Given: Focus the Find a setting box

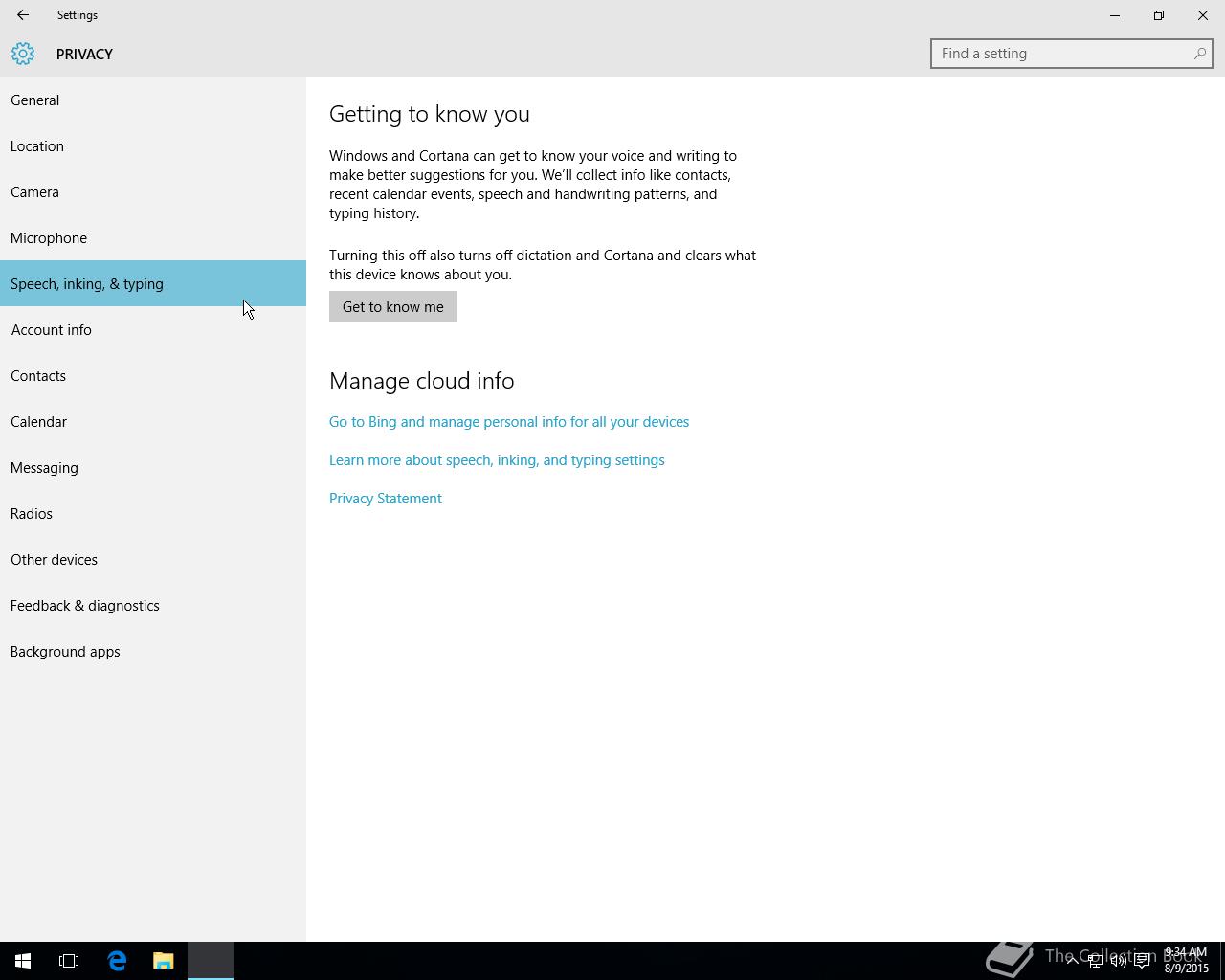Looking at the screenshot, I should pos(1071,54).
